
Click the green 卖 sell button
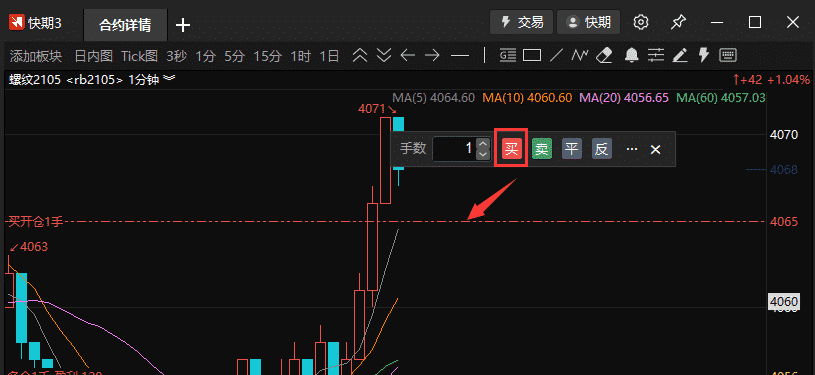(x=542, y=149)
